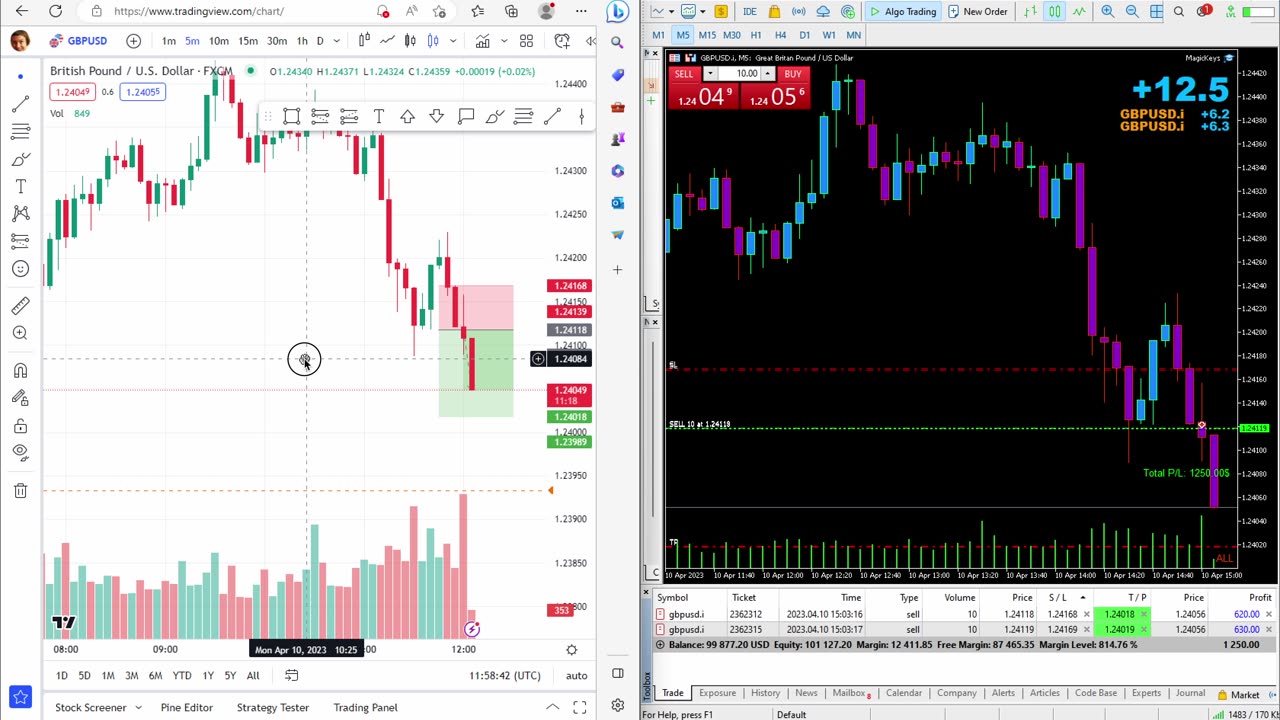
Task: Toggle auto scale on TradingView chart
Action: (x=576, y=675)
